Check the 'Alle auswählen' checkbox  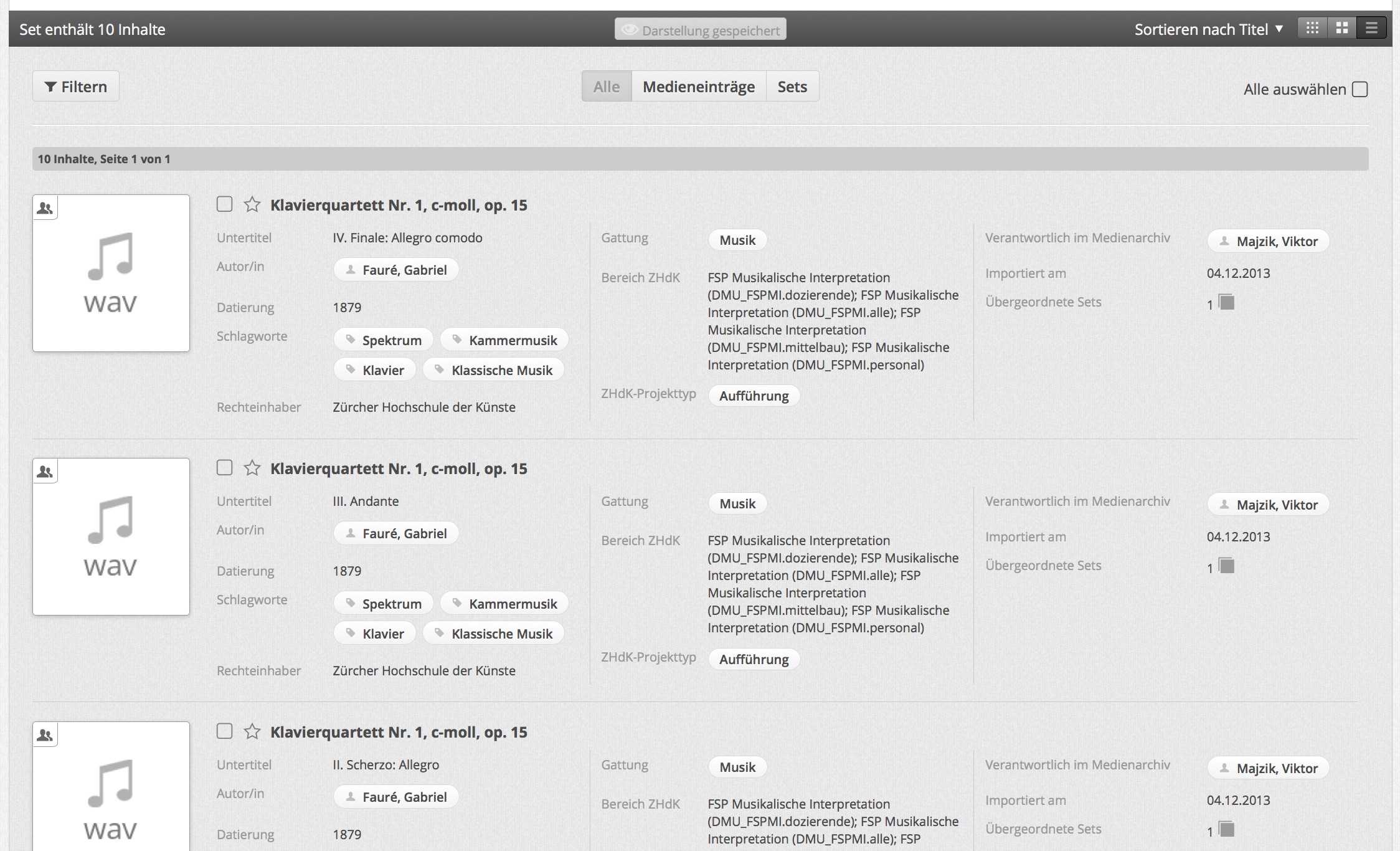pyautogui.click(x=1360, y=90)
